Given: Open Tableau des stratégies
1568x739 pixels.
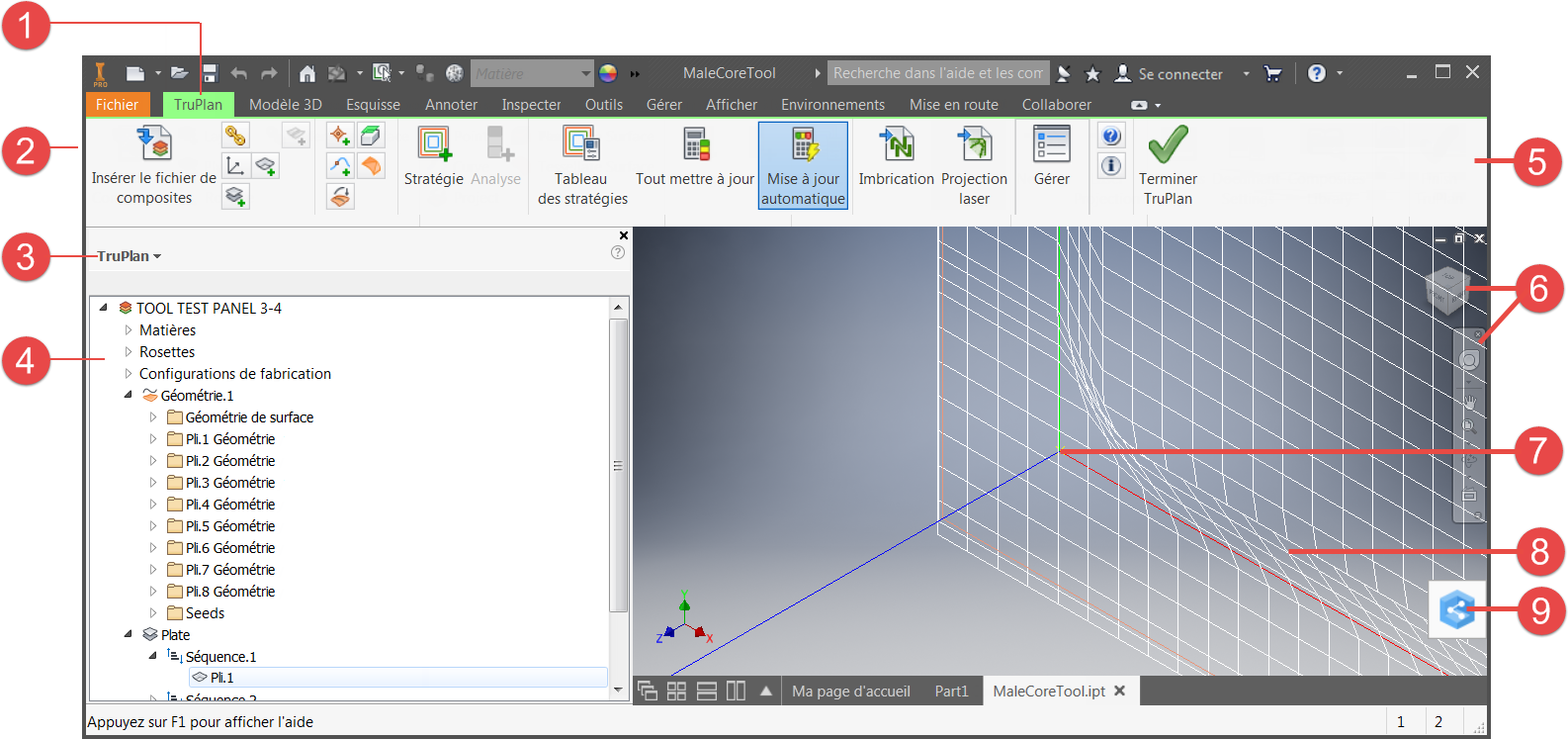Looking at the screenshot, I should [582, 165].
